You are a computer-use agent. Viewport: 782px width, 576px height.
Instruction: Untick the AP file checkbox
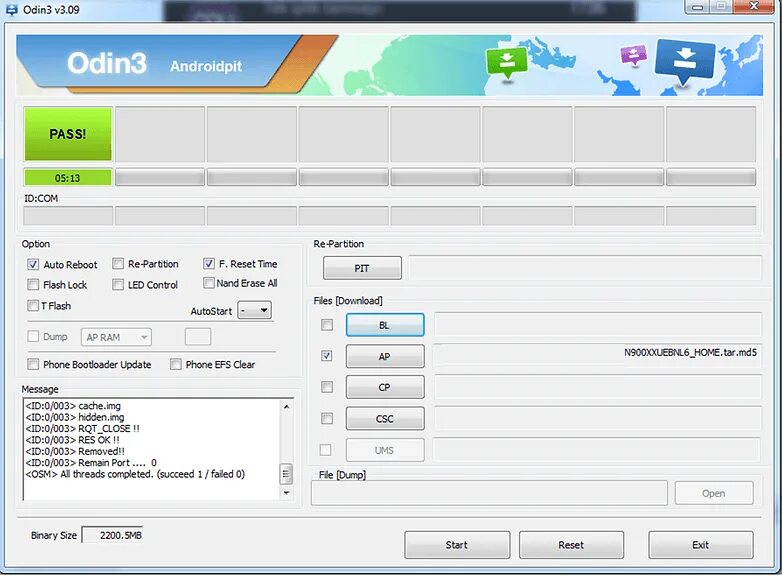tap(327, 356)
